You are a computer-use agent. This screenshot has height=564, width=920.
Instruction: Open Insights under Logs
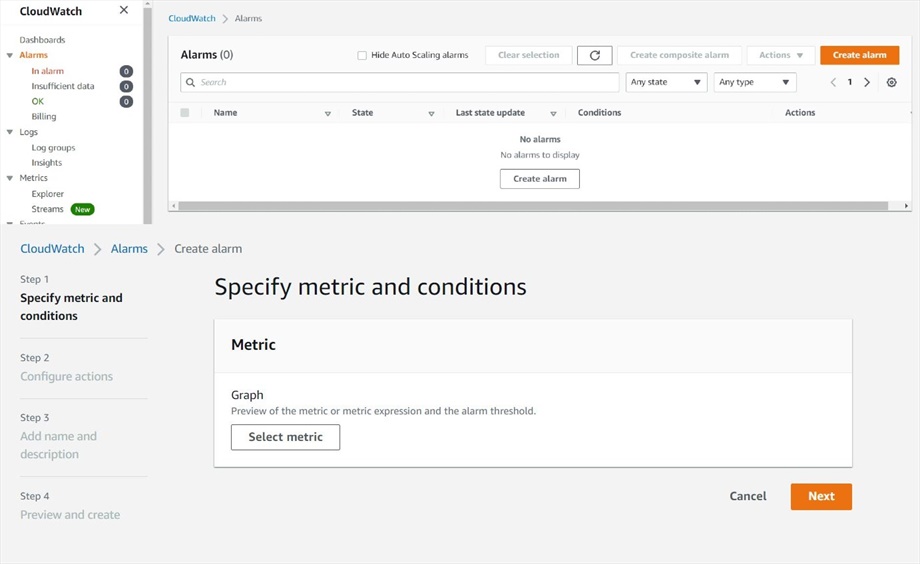[x=47, y=163]
